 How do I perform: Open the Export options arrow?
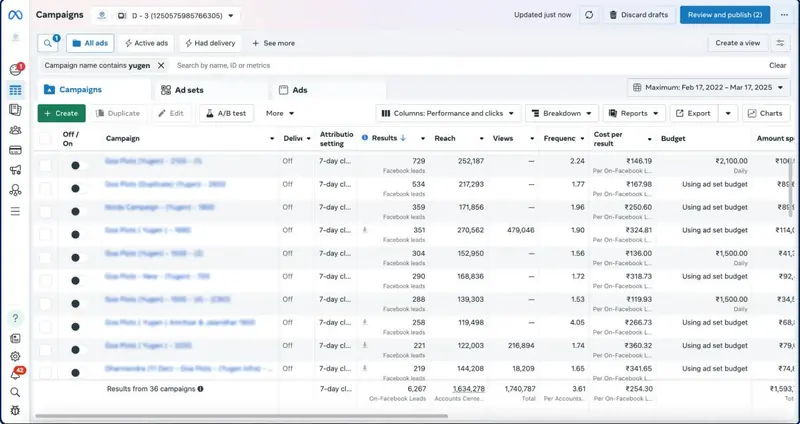(728, 113)
